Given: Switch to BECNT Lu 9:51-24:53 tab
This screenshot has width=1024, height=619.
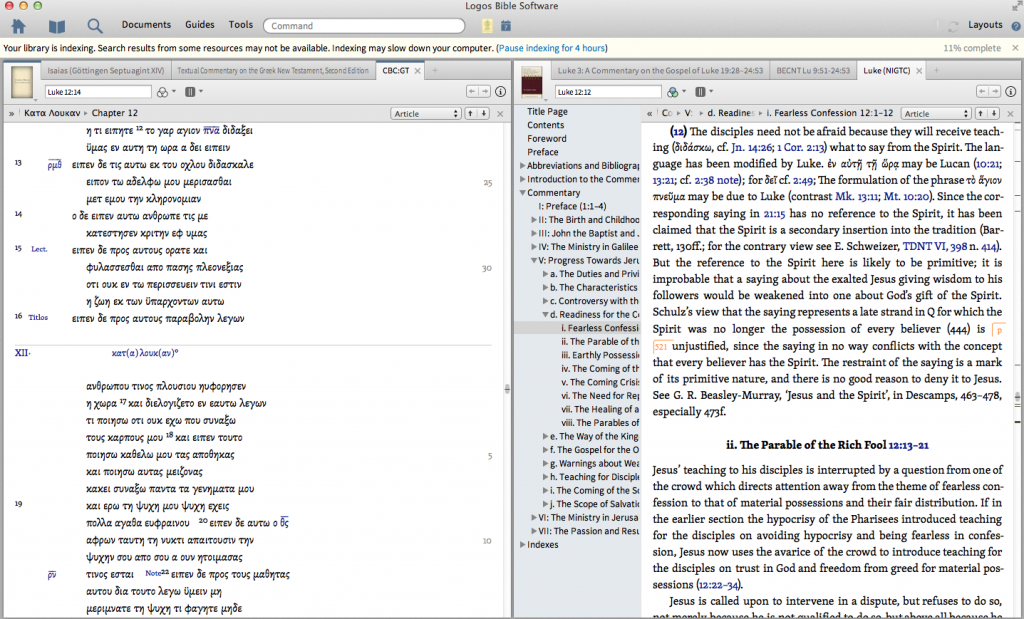Looking at the screenshot, I should coord(813,71).
